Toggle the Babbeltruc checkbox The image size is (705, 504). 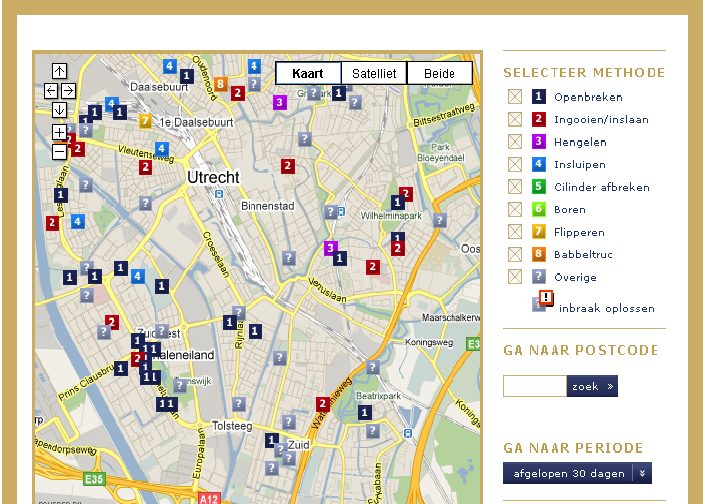coord(515,254)
